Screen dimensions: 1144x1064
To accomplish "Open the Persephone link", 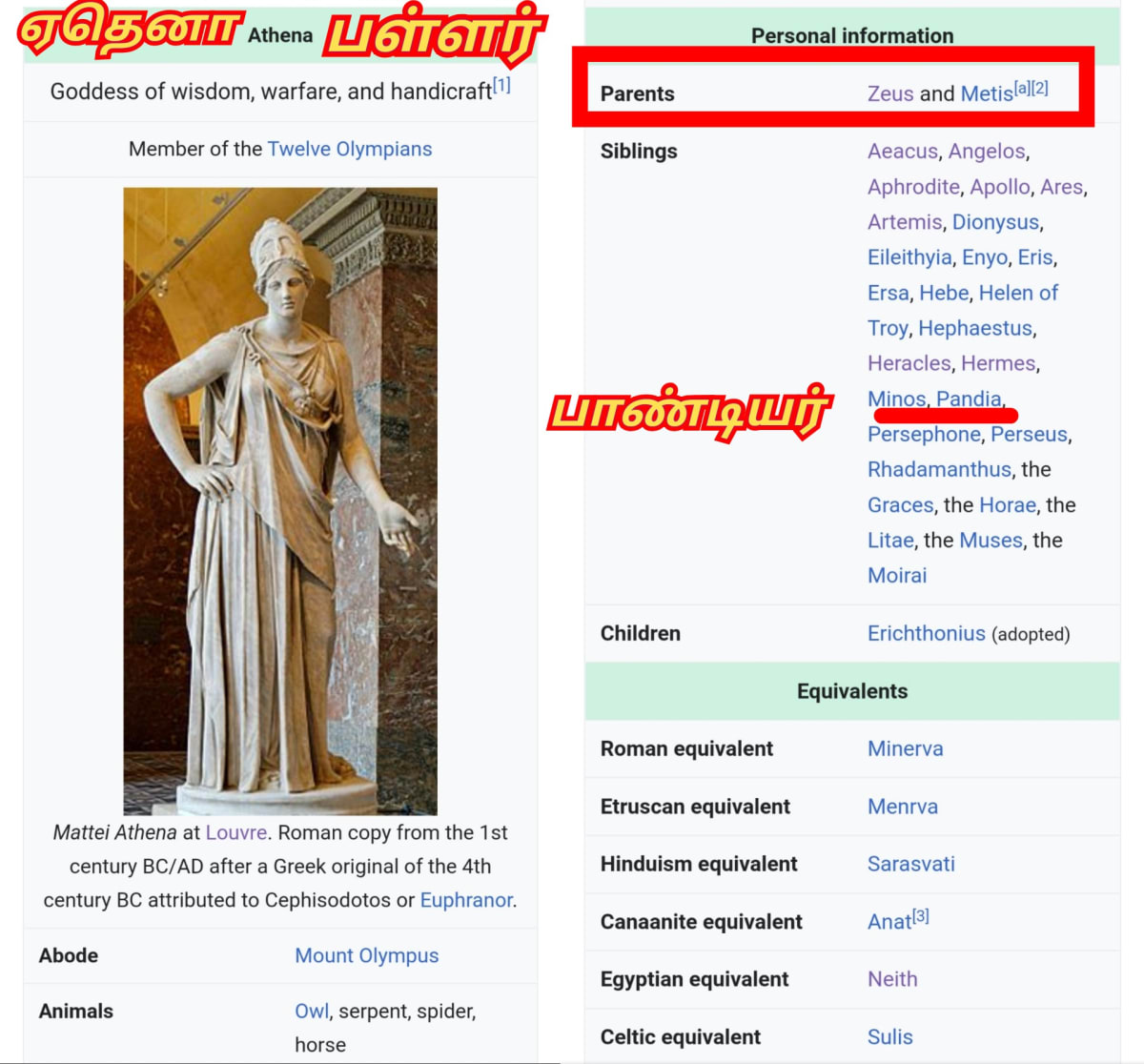I will 924,434.
